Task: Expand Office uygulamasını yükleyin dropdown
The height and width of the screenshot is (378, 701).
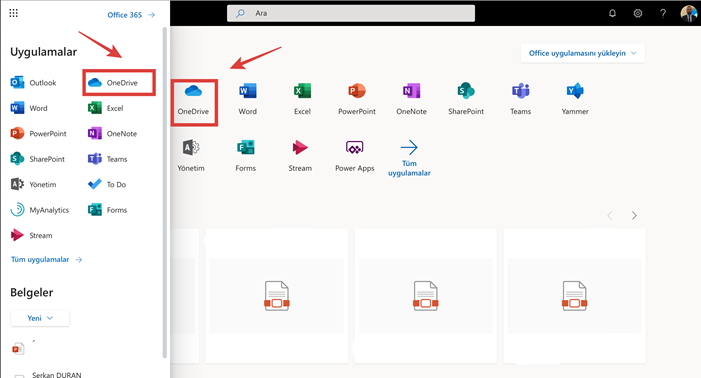Action: coord(583,53)
